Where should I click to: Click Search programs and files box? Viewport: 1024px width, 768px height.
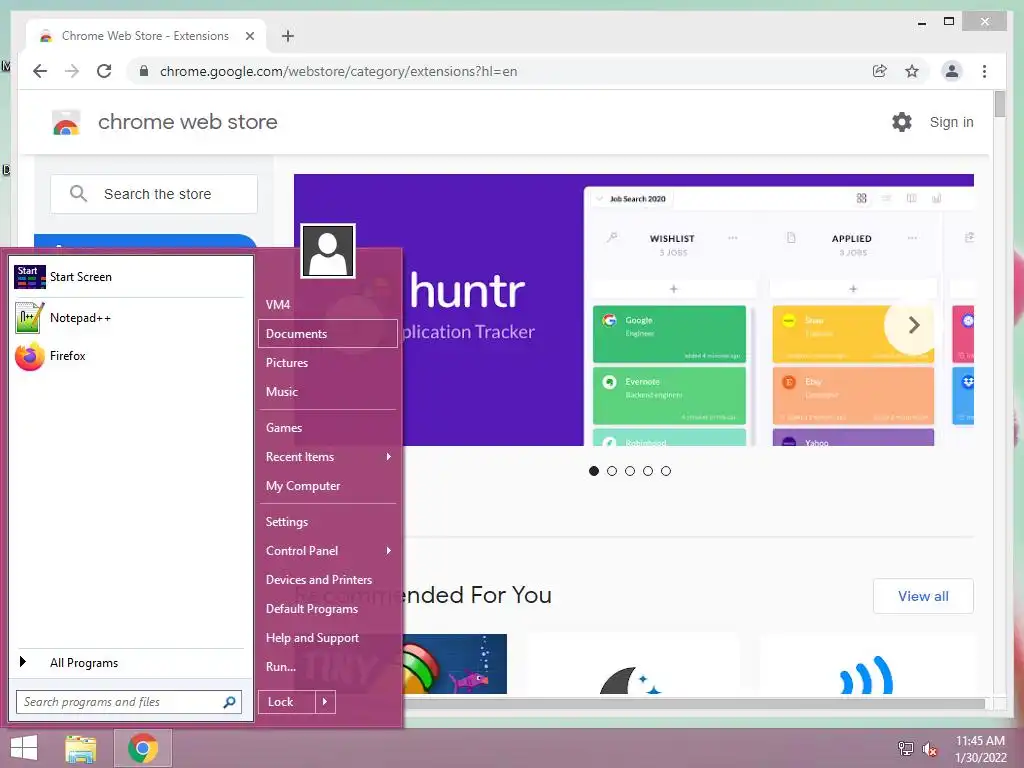pyautogui.click(x=129, y=702)
